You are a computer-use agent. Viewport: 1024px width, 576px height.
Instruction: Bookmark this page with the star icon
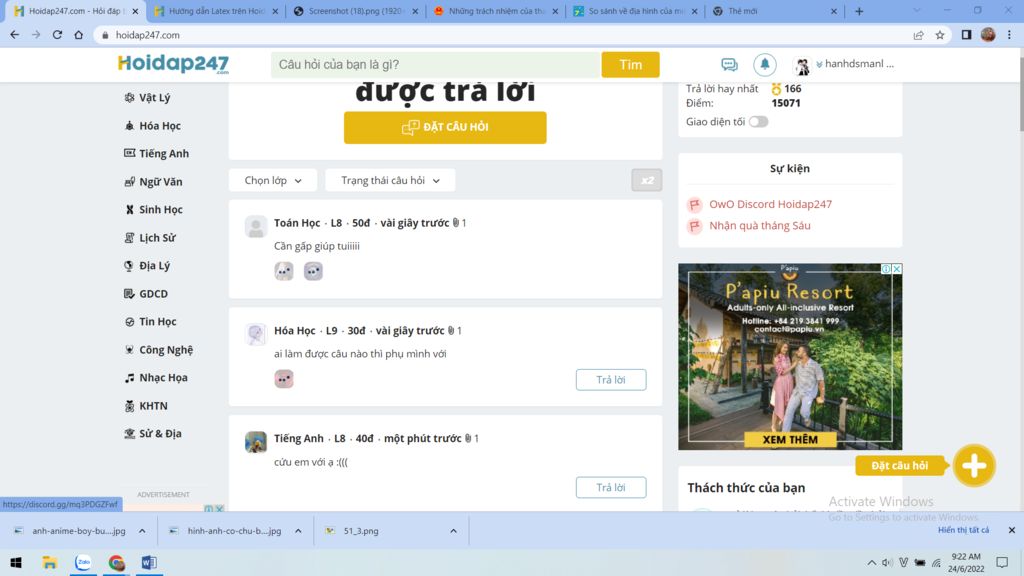[940, 35]
